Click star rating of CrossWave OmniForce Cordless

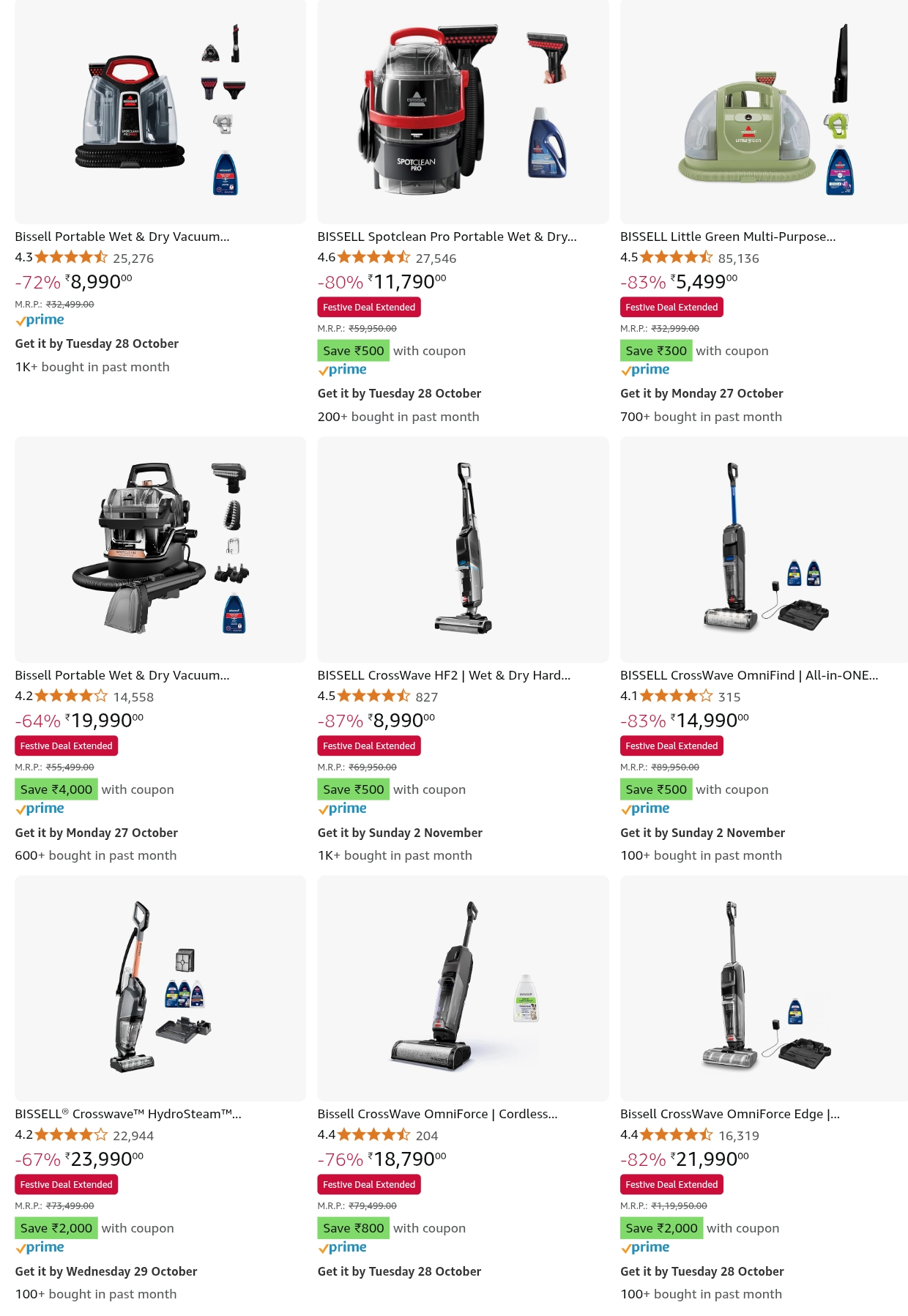coord(373,1135)
